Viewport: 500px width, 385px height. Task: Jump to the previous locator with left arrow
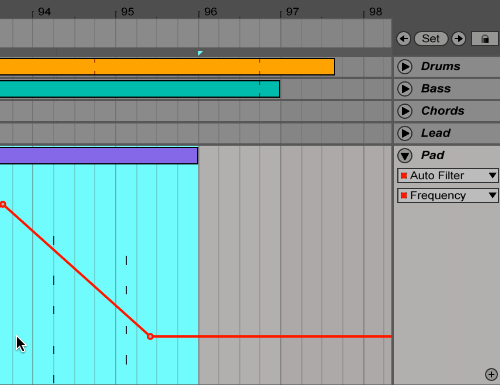[404, 39]
